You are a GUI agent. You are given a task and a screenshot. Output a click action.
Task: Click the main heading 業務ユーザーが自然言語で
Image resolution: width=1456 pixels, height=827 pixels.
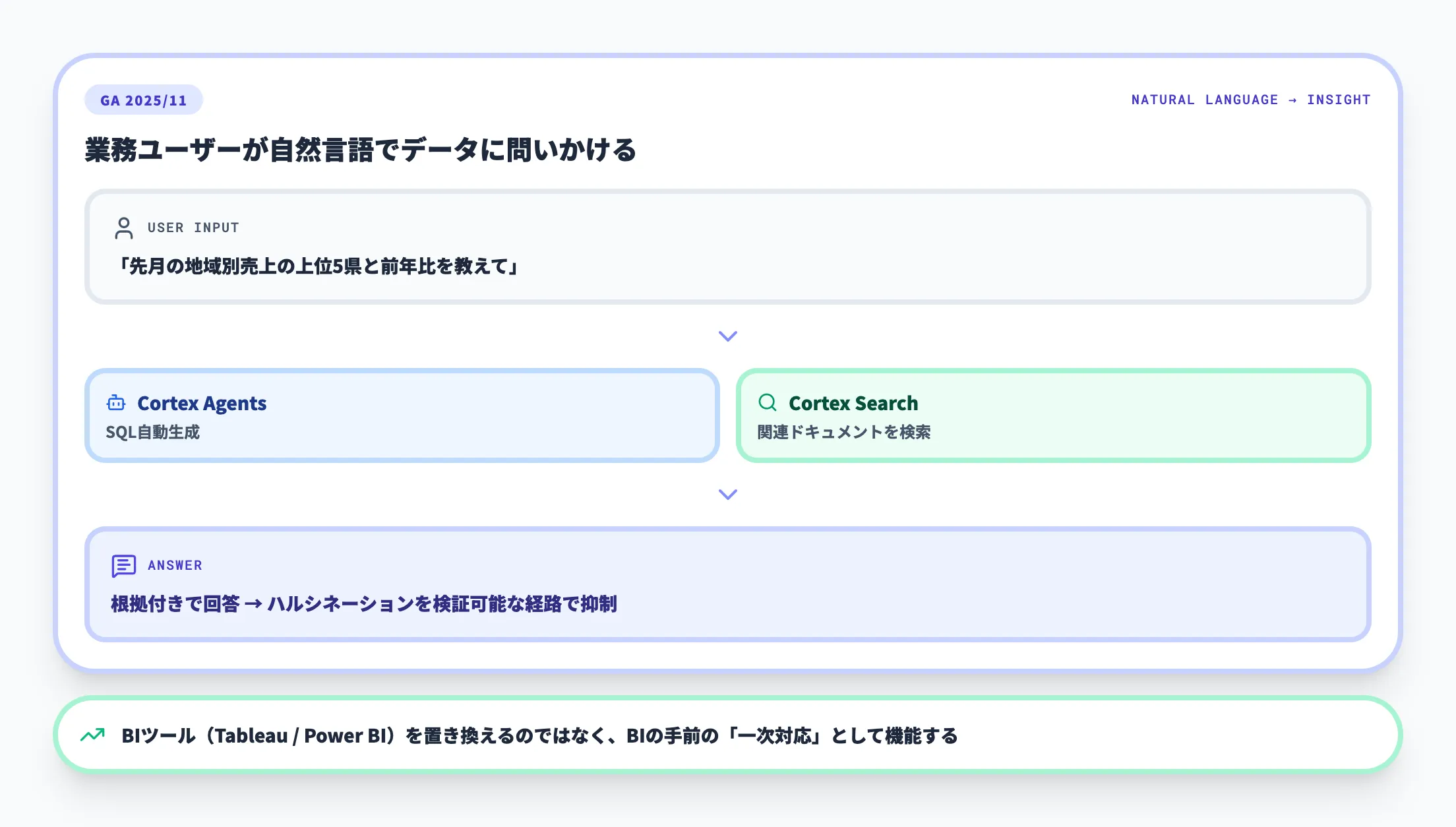pyautogui.click(x=360, y=150)
